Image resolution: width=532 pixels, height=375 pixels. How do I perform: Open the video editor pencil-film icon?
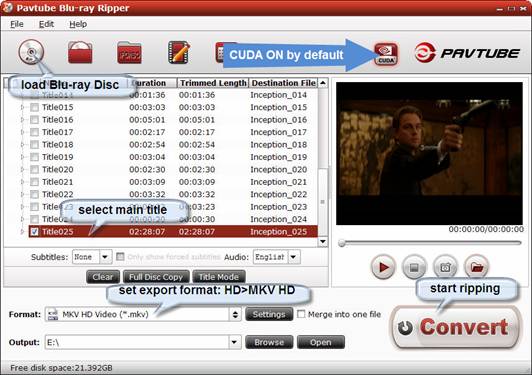[179, 52]
